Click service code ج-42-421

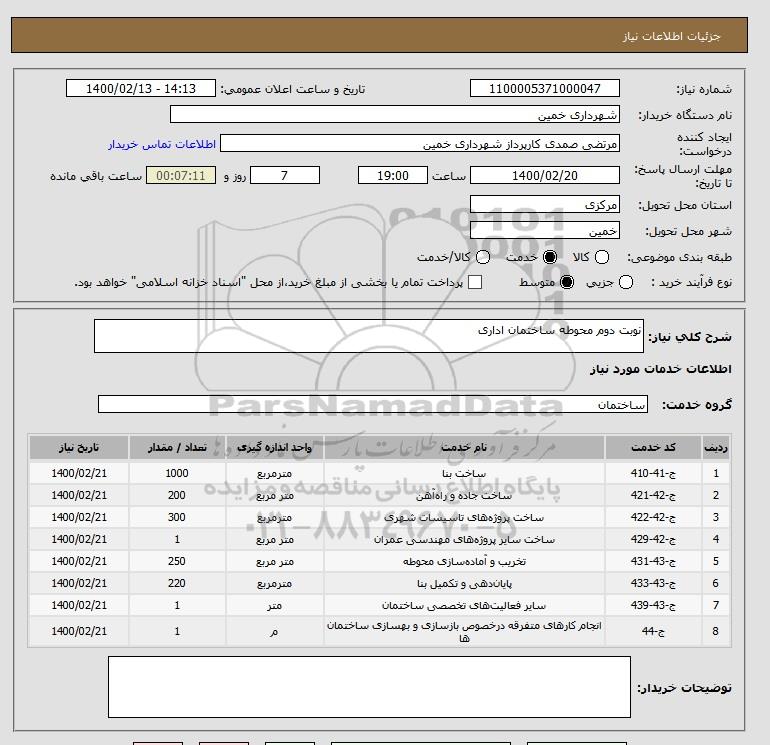coord(653,496)
